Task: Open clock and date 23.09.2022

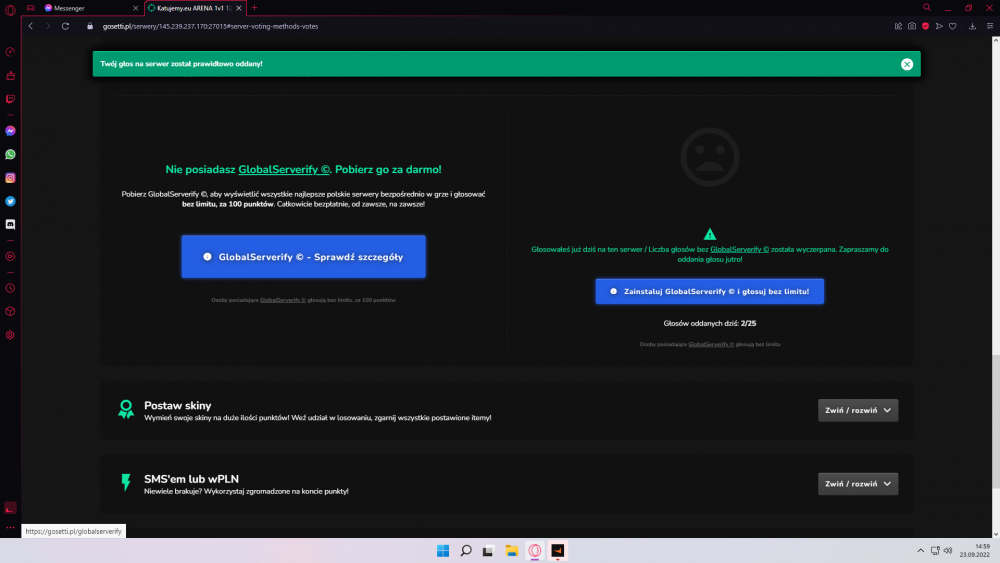Action: (974, 551)
